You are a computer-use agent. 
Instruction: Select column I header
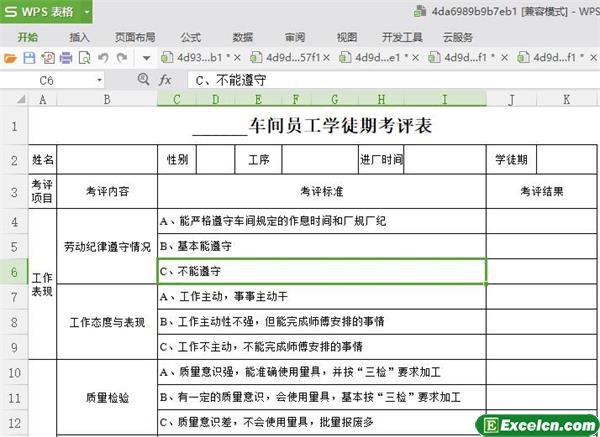(x=445, y=99)
